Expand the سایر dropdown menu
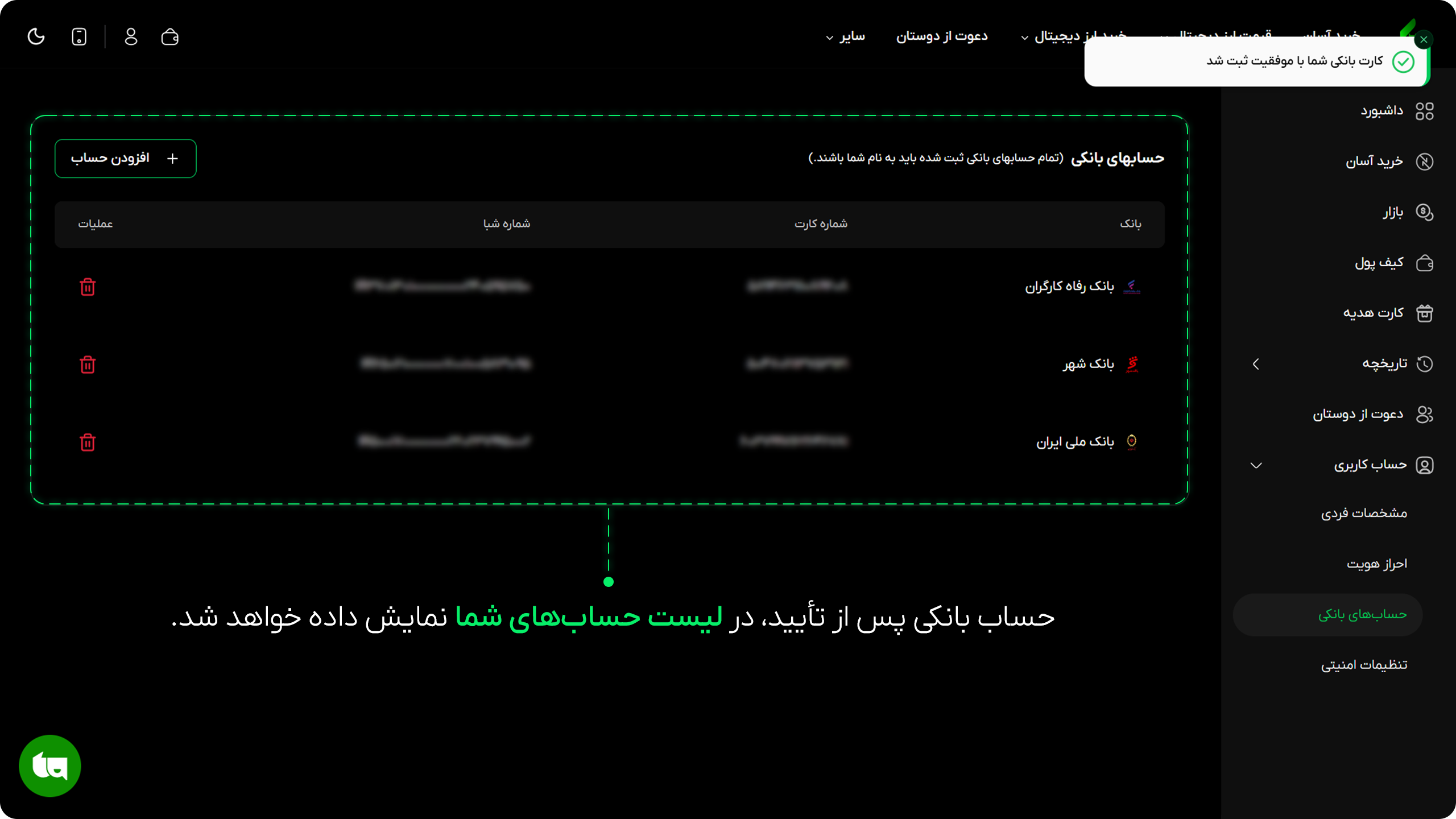The image size is (1456, 819). point(845,36)
